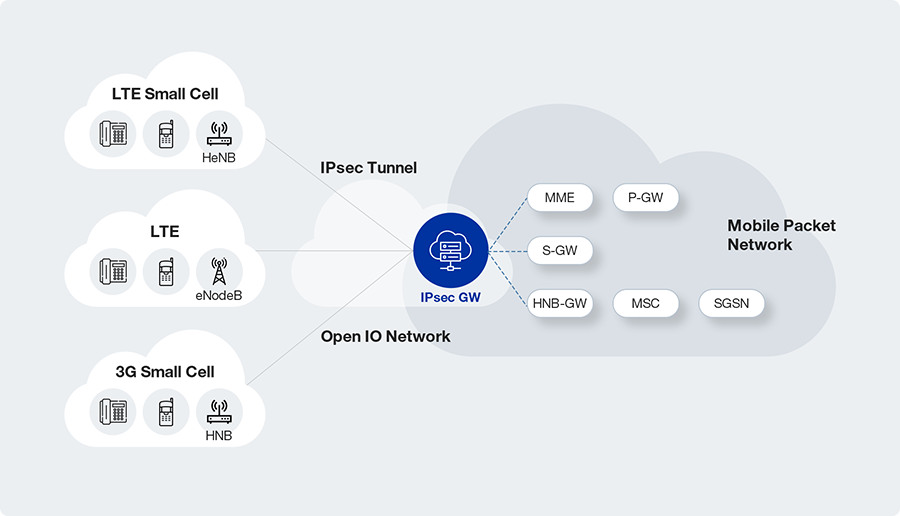Click the mobile handset icon in 3G Small Cell
This screenshot has height=516, width=900.
166,412
